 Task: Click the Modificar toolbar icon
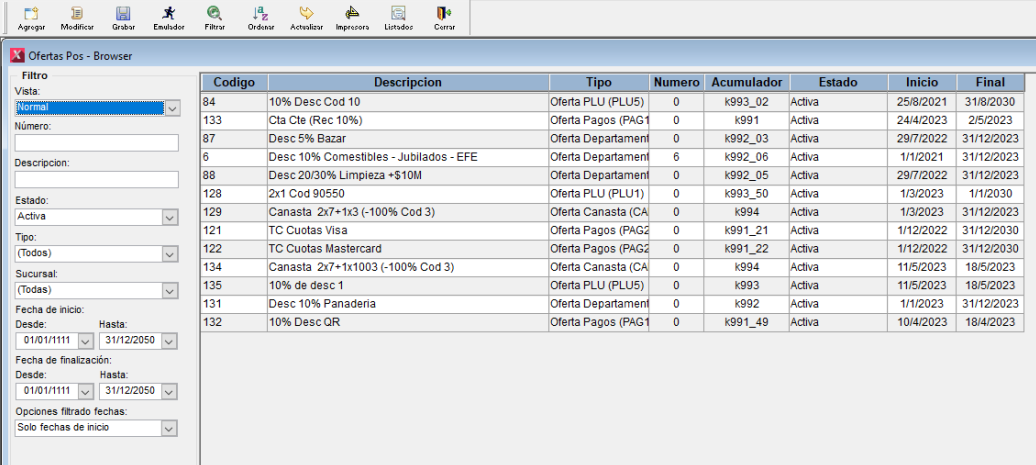tap(77, 15)
